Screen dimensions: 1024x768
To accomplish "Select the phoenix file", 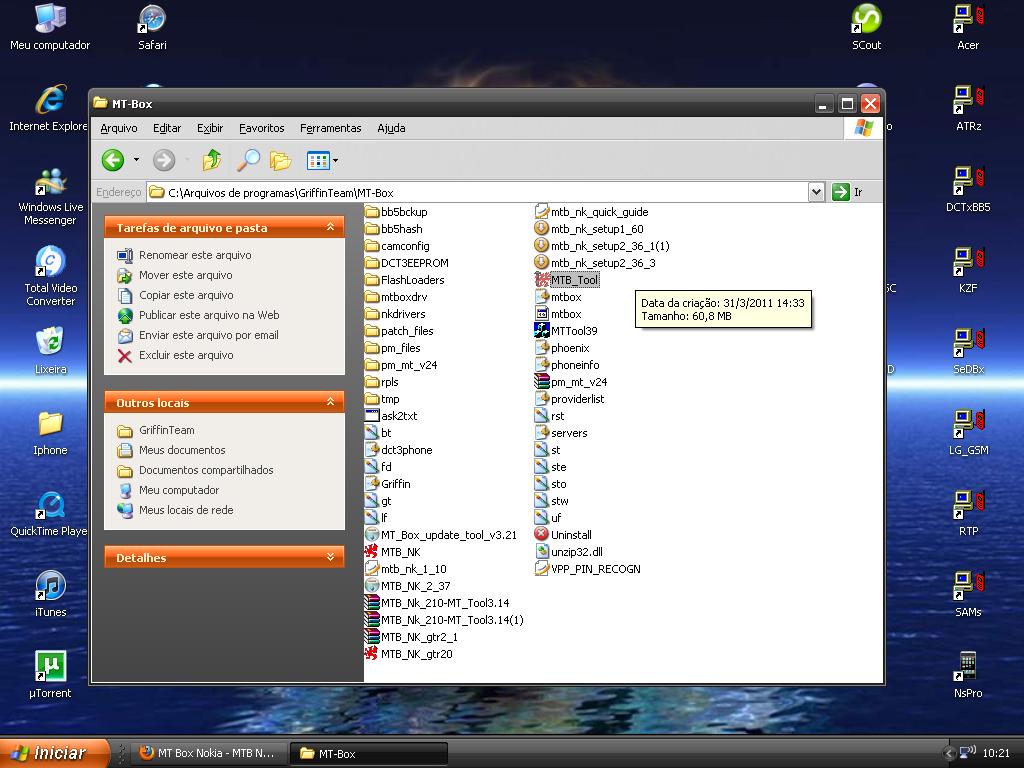I will tap(562, 348).
